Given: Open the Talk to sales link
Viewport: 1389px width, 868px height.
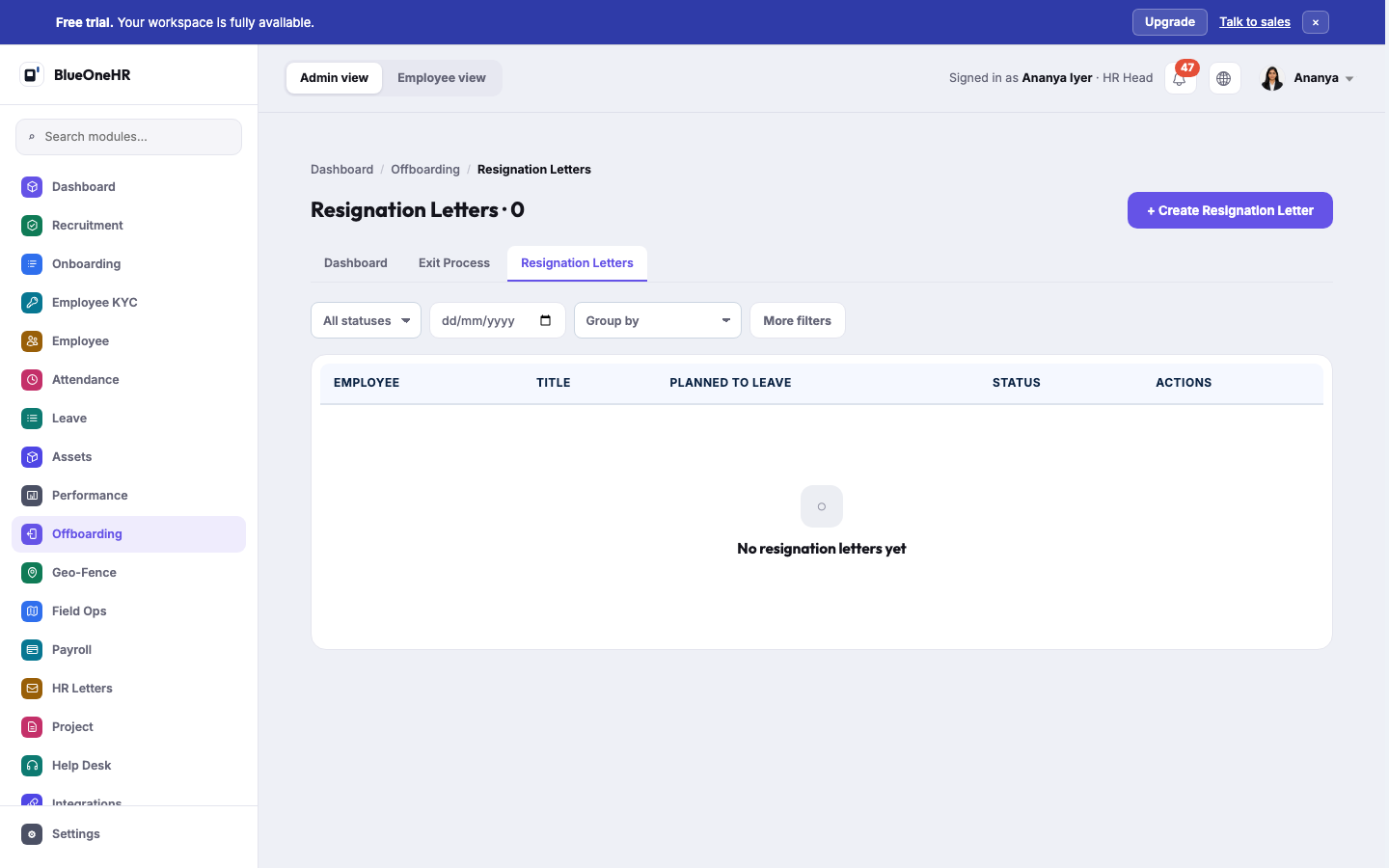Looking at the screenshot, I should pyautogui.click(x=1255, y=22).
